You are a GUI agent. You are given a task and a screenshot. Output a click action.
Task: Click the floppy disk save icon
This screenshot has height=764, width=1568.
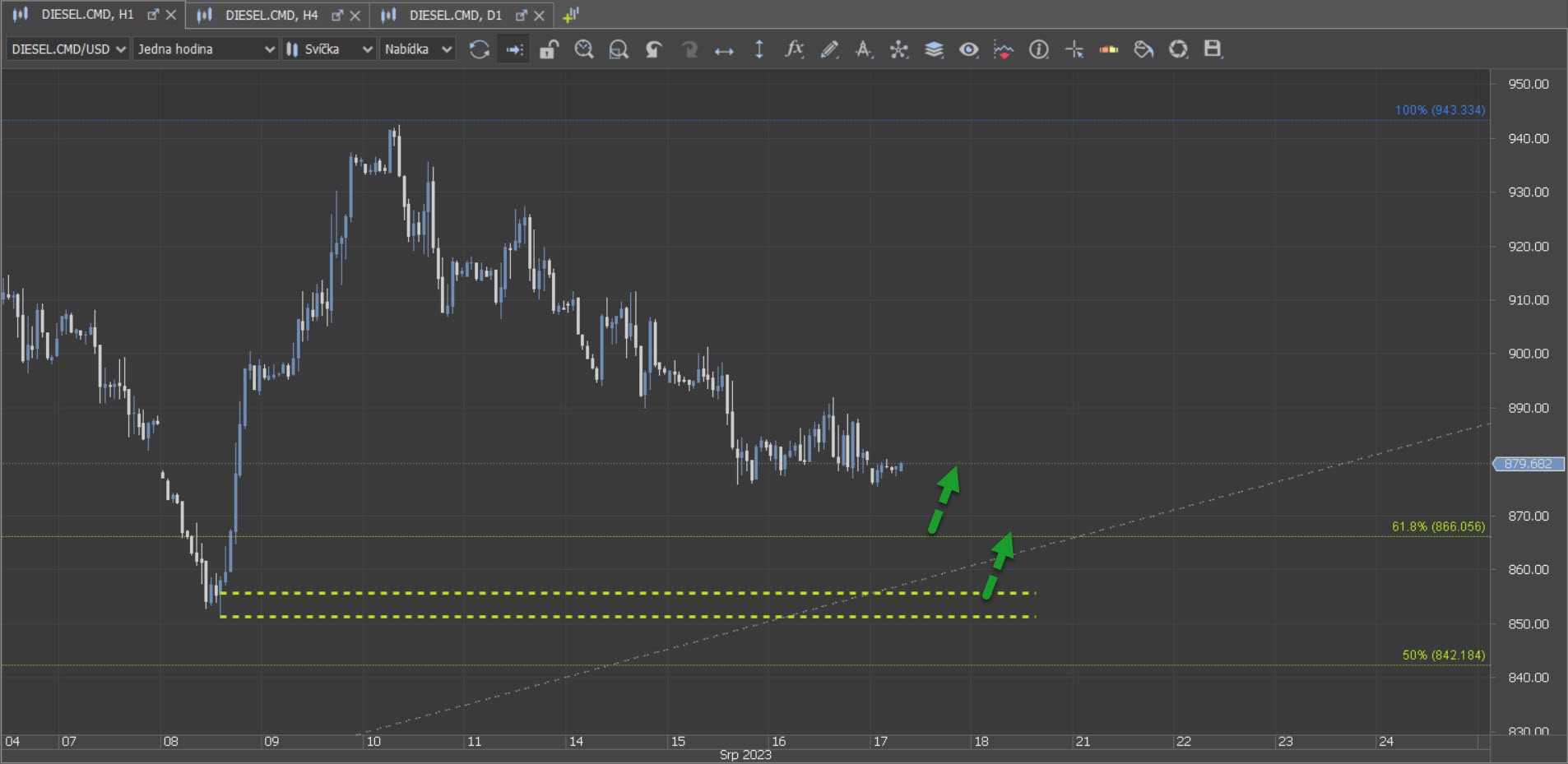pyautogui.click(x=1213, y=49)
